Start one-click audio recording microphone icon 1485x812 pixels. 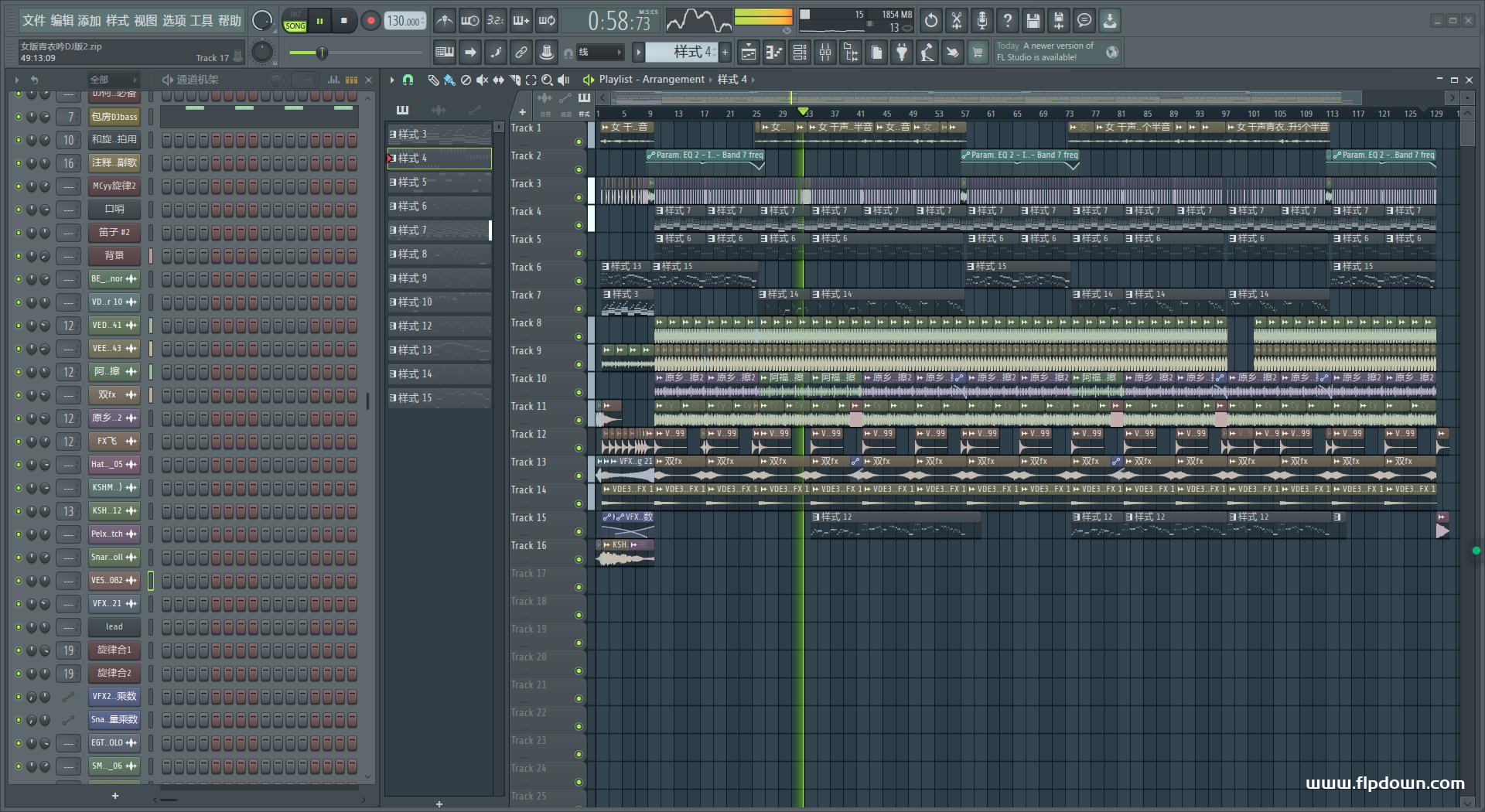pos(982,21)
